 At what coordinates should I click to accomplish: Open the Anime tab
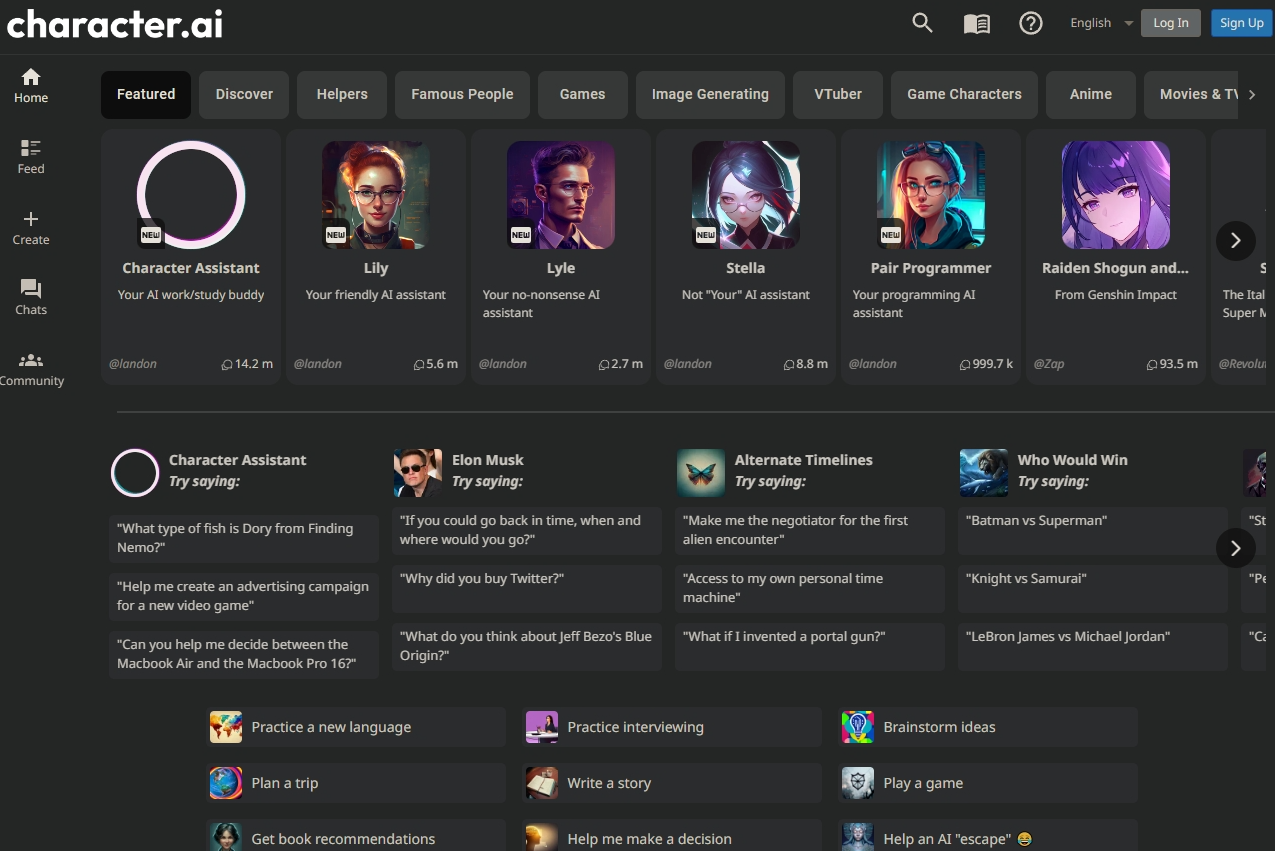pos(1091,94)
